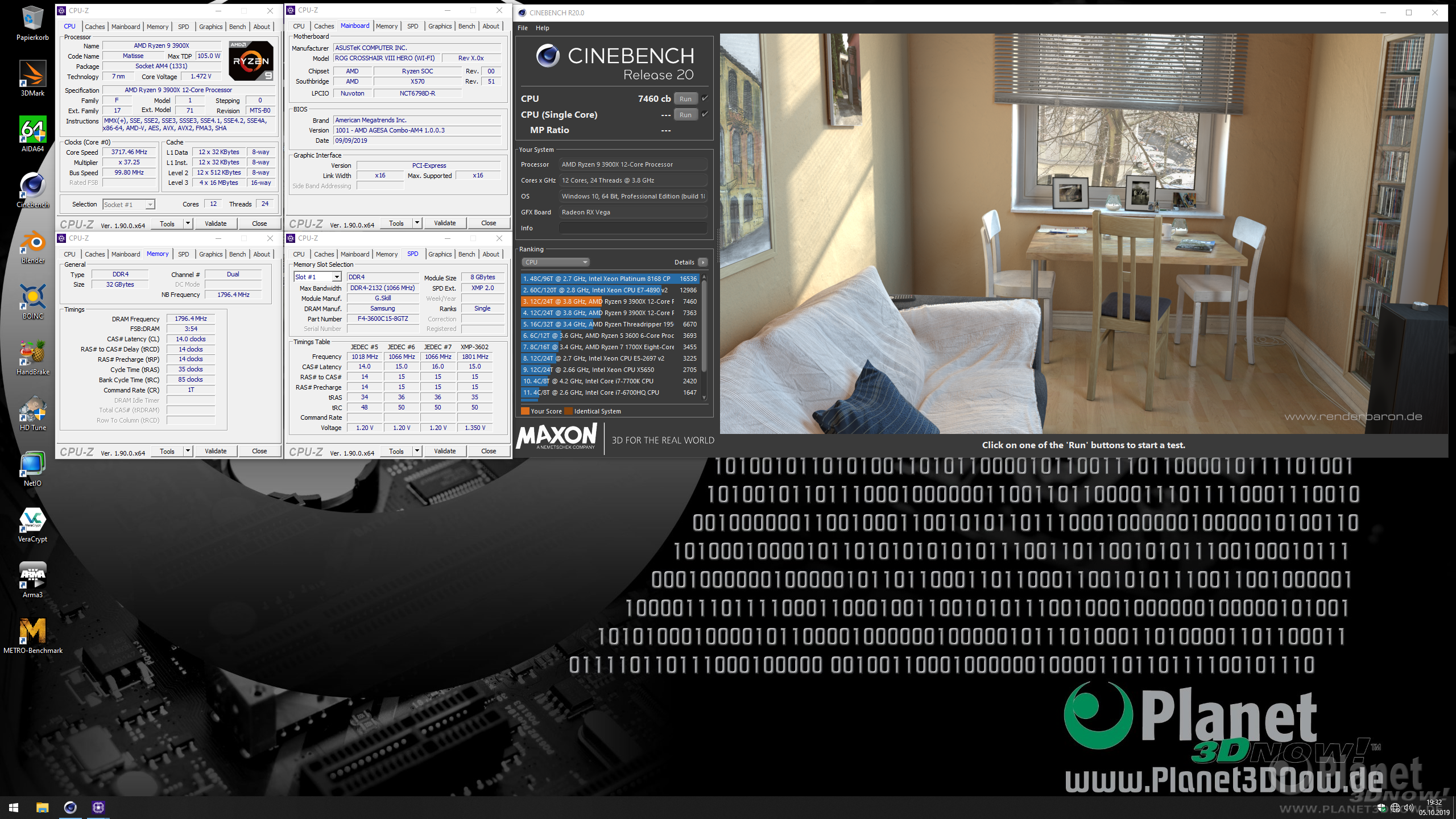This screenshot has width=1456, height=819.
Task: Open the blender desktop icon
Action: (x=32, y=246)
